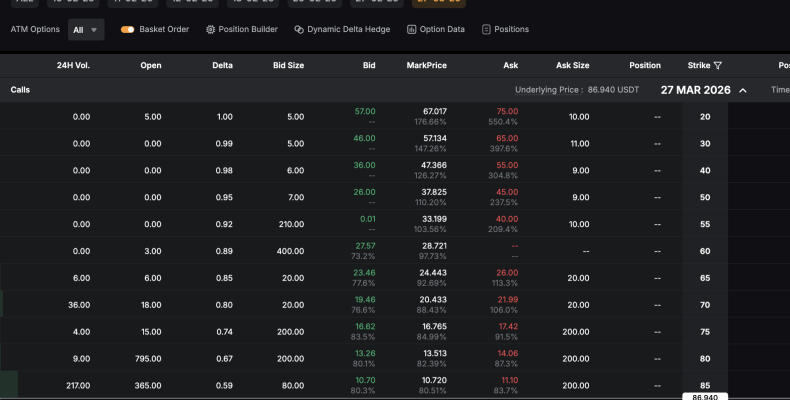This screenshot has width=790, height=400.
Task: Click bid price 13.26 for strike 80
Action: (365, 353)
